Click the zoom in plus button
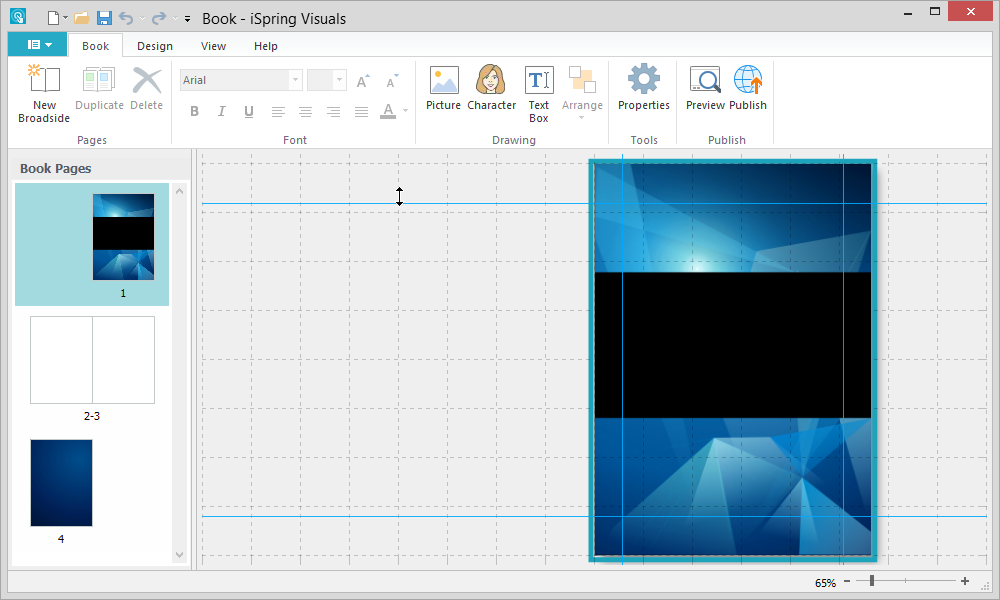This screenshot has height=600, width=1000. tap(965, 581)
